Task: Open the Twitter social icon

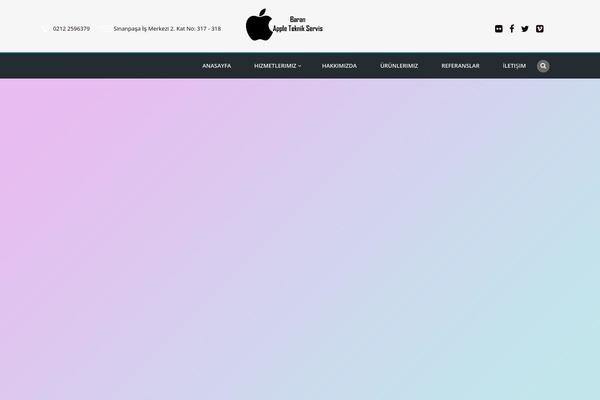Action: click(525, 29)
